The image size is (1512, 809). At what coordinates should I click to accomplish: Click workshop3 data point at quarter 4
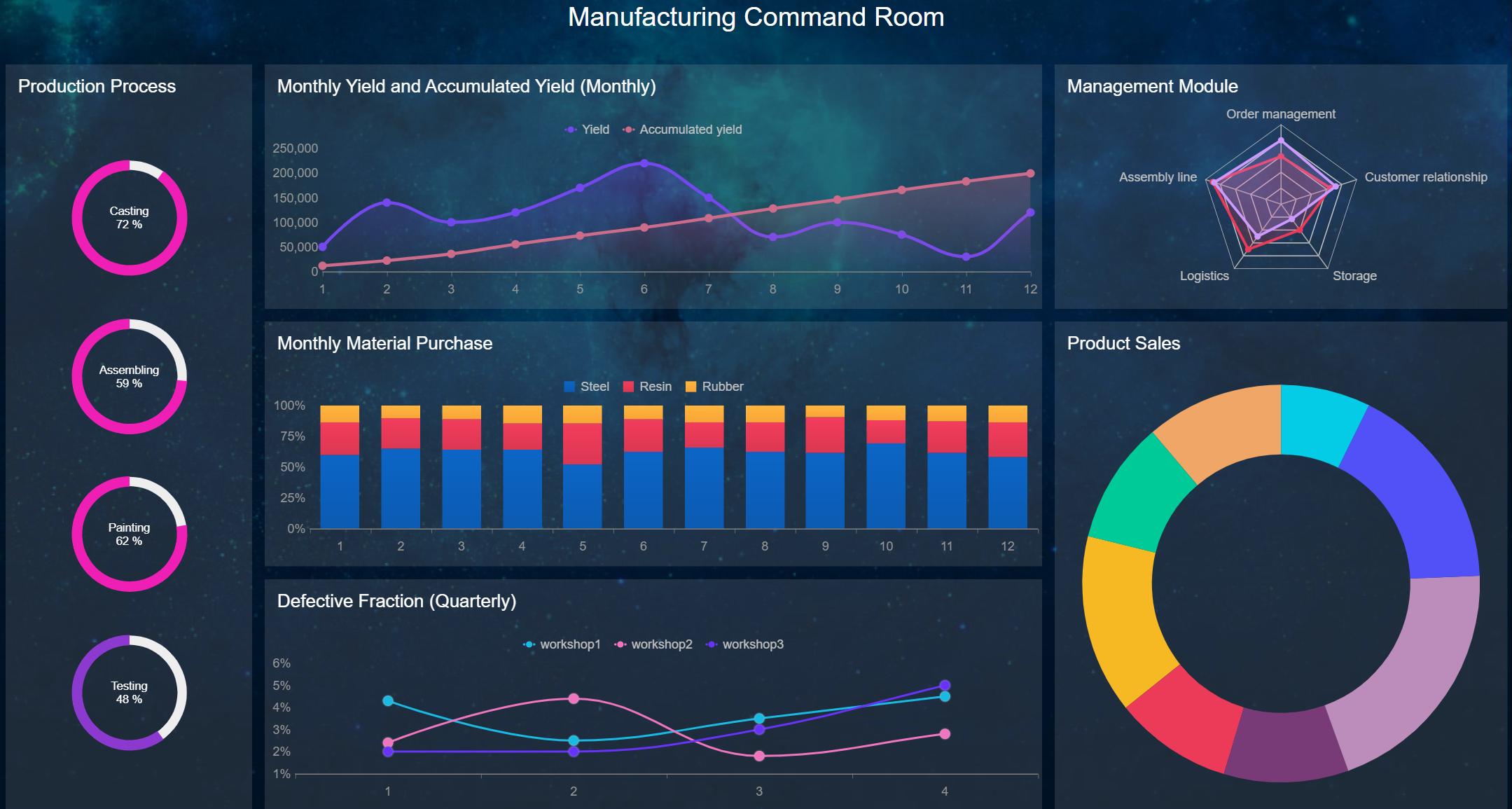(x=944, y=686)
